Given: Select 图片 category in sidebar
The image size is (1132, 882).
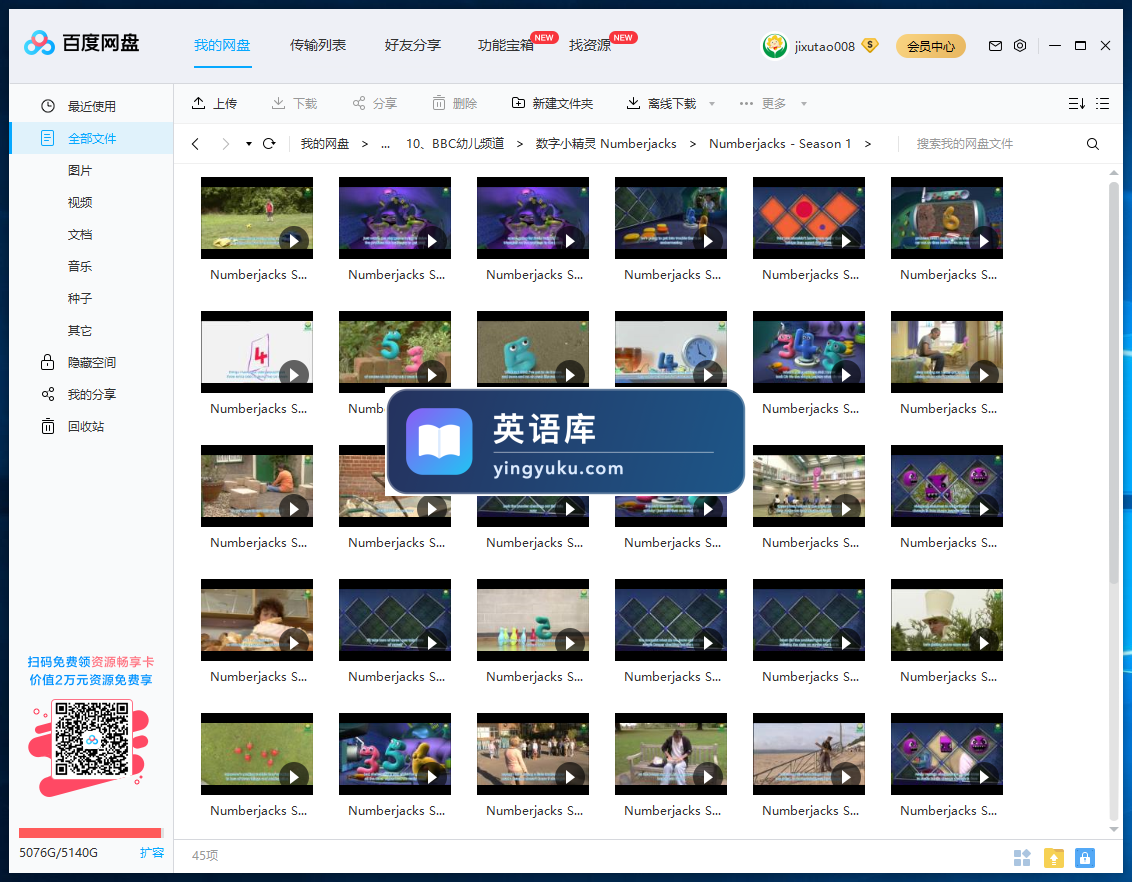Looking at the screenshot, I should coord(80,170).
